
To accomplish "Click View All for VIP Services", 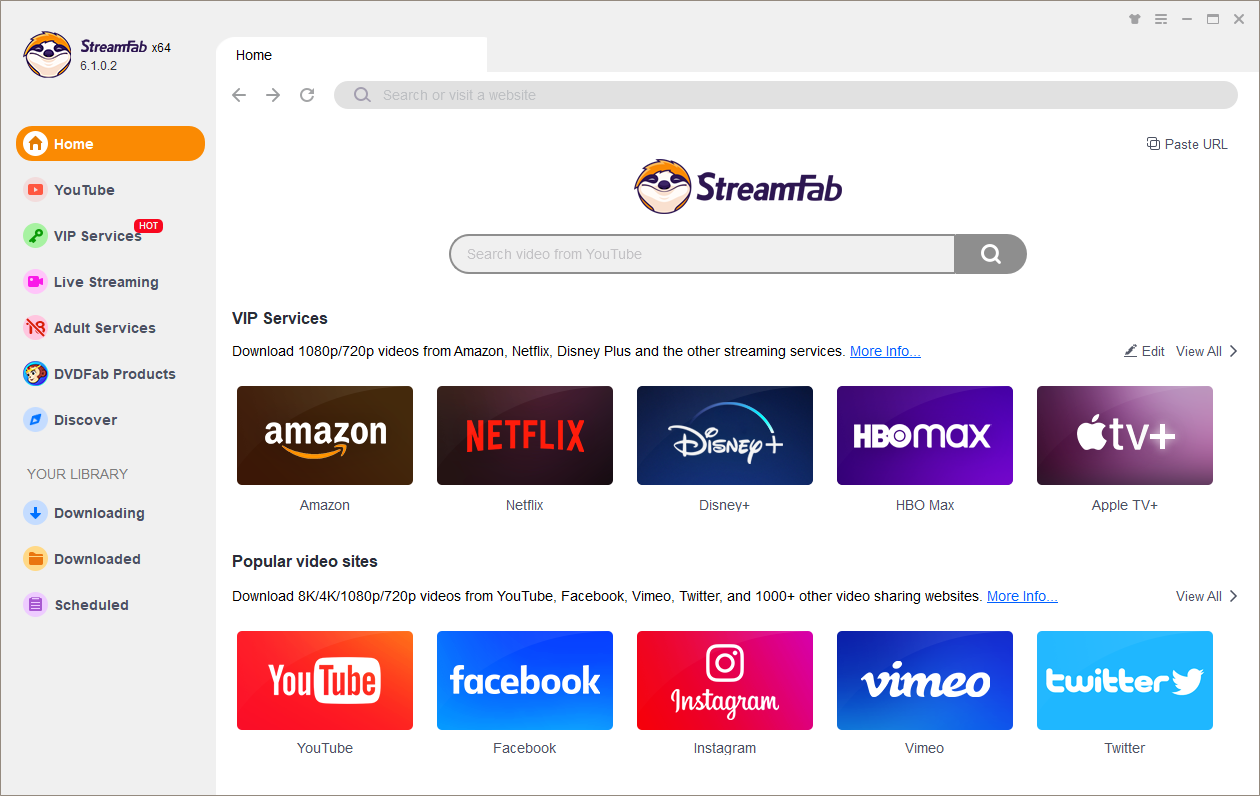I will click(x=1207, y=351).
